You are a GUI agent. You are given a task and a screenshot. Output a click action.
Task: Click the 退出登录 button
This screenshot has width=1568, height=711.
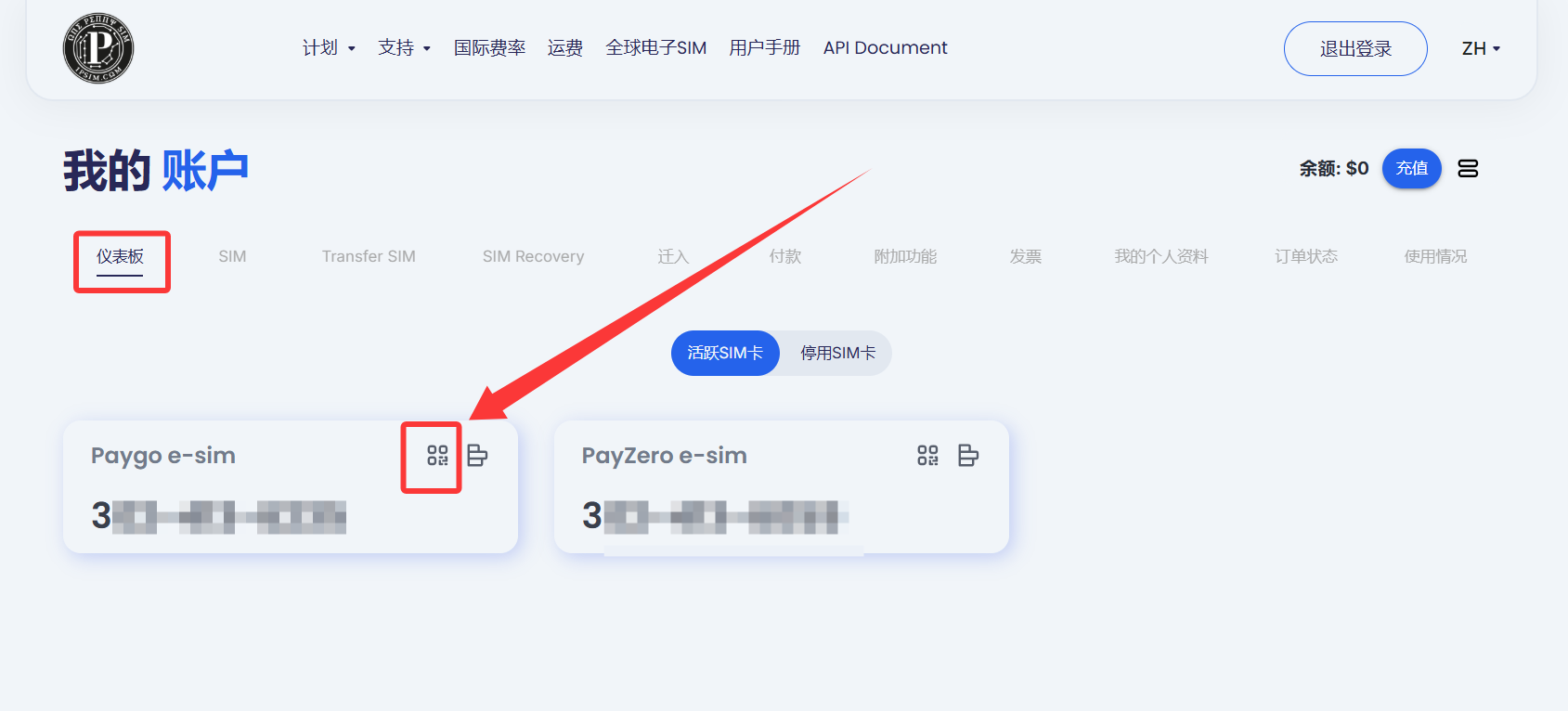pyautogui.click(x=1355, y=48)
